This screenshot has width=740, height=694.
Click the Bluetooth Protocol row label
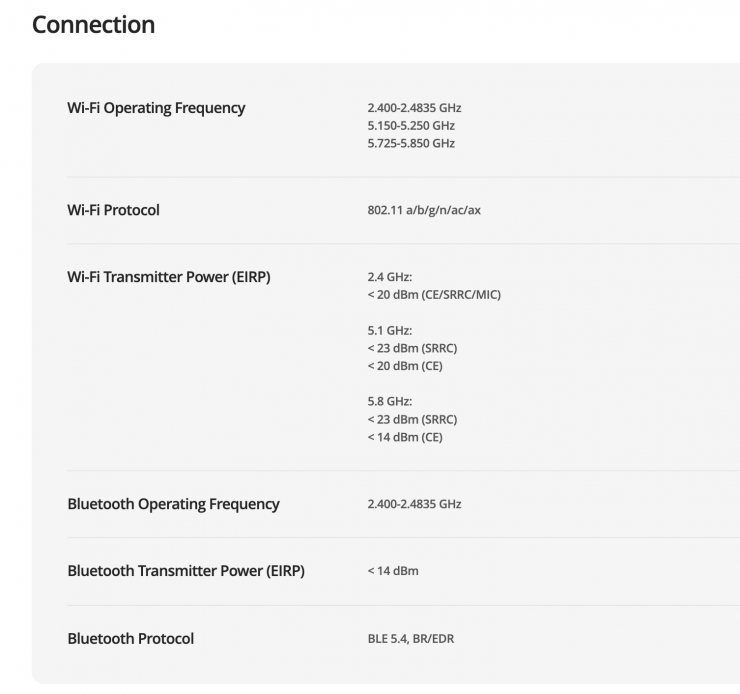(x=130, y=638)
